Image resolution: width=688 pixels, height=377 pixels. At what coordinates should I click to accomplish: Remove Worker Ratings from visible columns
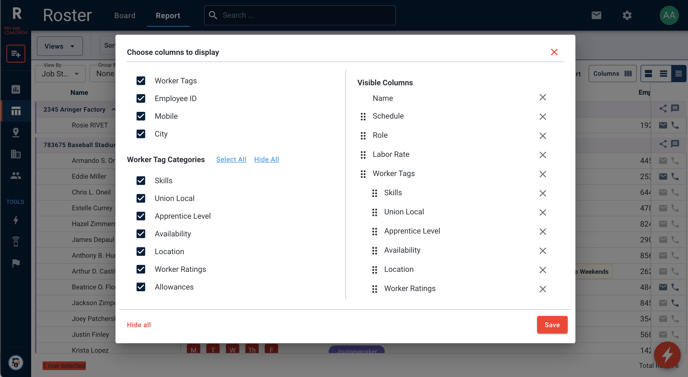click(542, 289)
